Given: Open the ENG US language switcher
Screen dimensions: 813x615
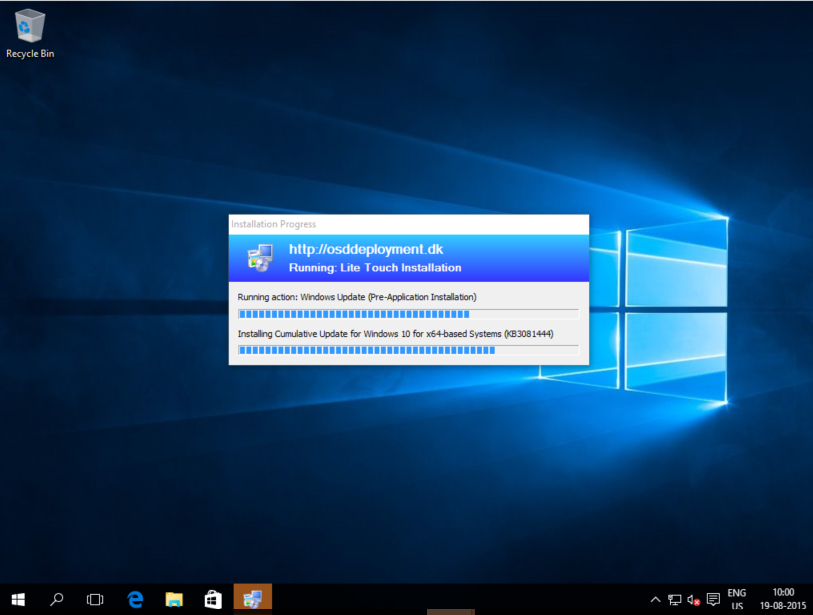Looking at the screenshot, I should [736, 599].
